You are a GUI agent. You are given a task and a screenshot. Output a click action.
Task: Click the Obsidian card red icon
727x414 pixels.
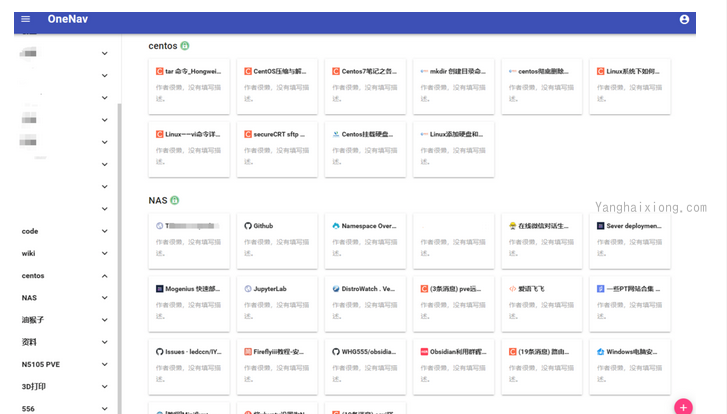pos(424,352)
